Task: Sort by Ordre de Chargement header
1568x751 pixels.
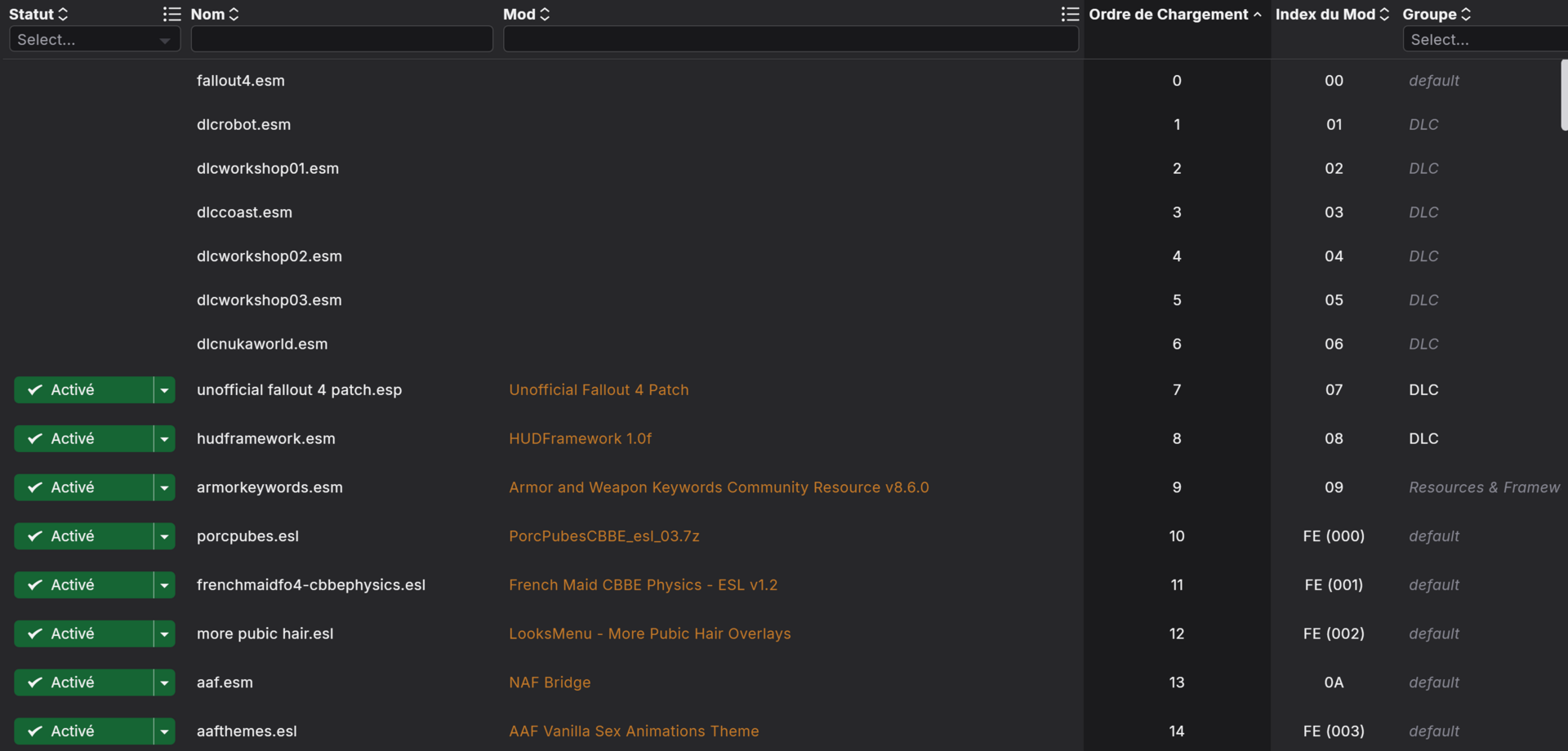Action: tap(1175, 14)
